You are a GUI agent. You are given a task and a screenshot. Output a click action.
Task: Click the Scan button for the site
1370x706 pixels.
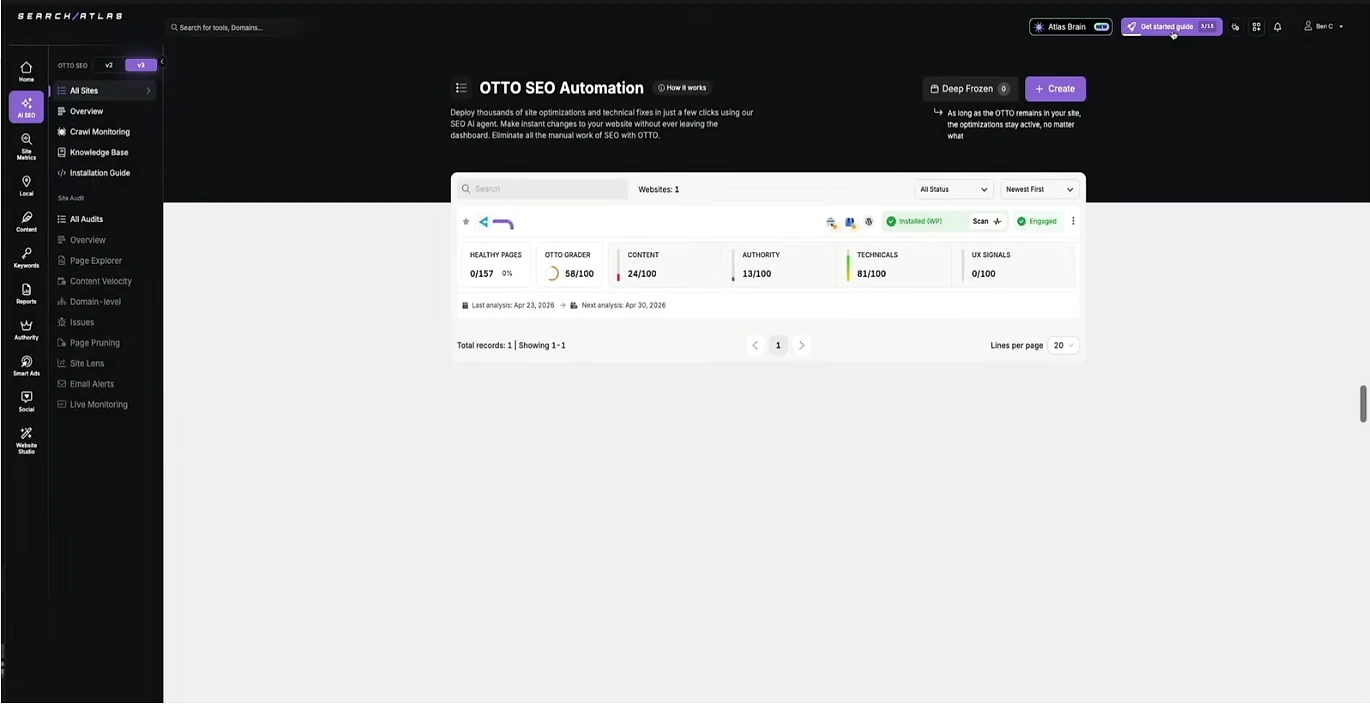pos(987,221)
